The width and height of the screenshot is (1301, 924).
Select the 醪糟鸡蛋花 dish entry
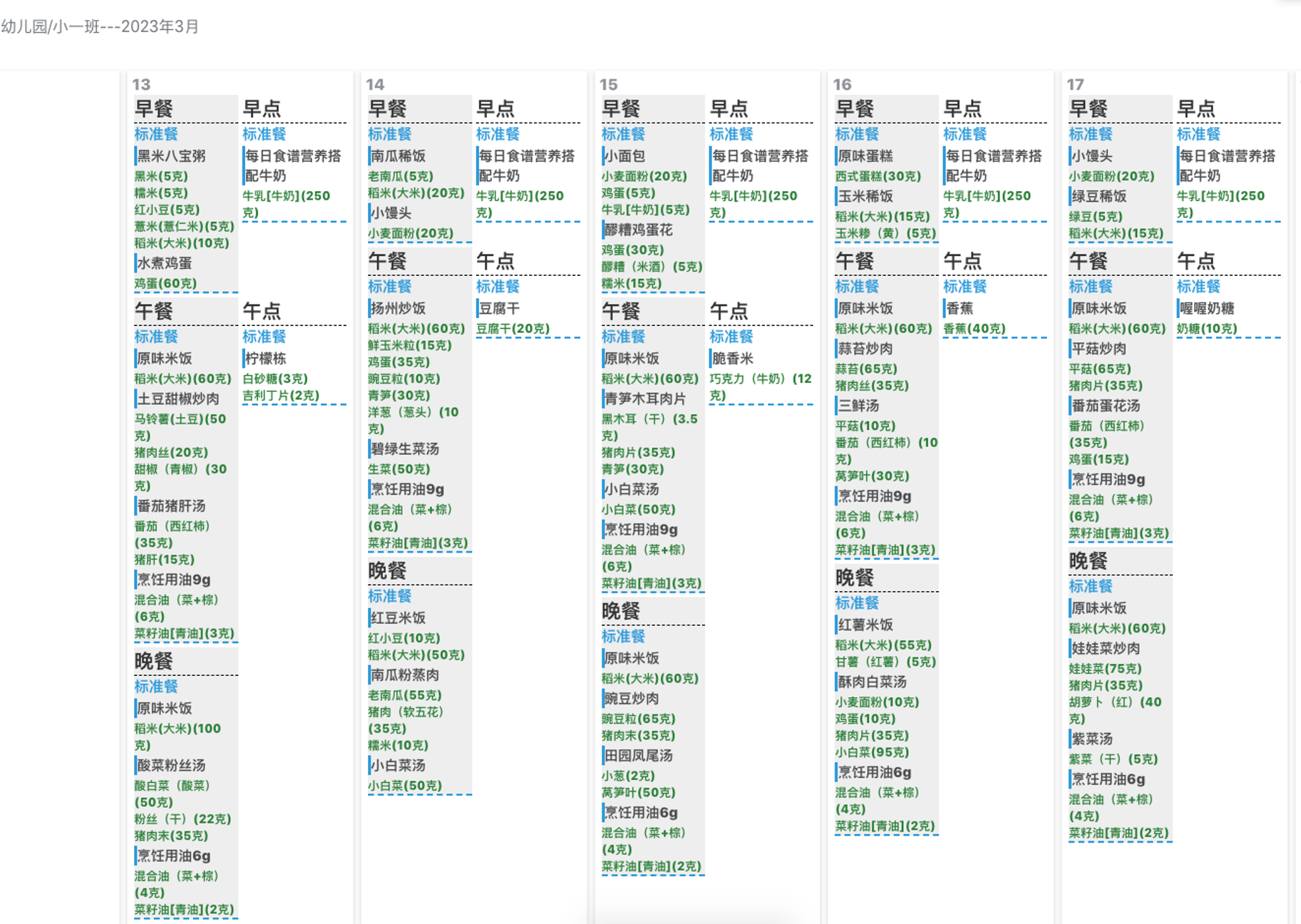(x=638, y=230)
